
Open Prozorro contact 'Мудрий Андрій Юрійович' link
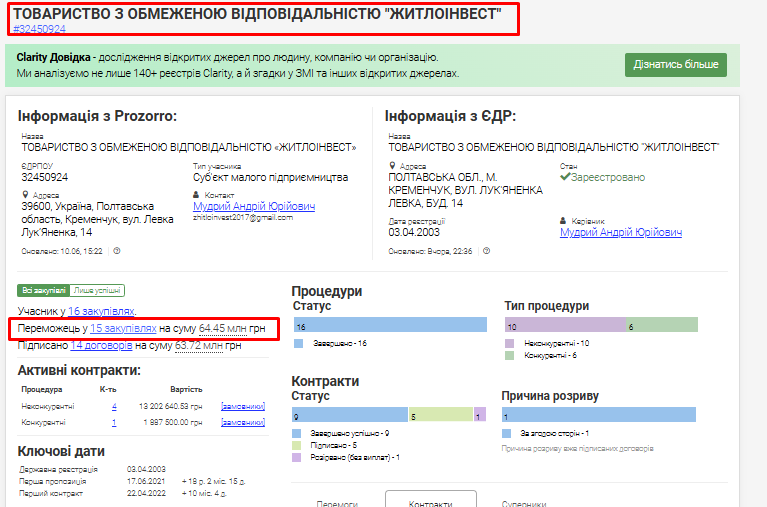click(254, 206)
